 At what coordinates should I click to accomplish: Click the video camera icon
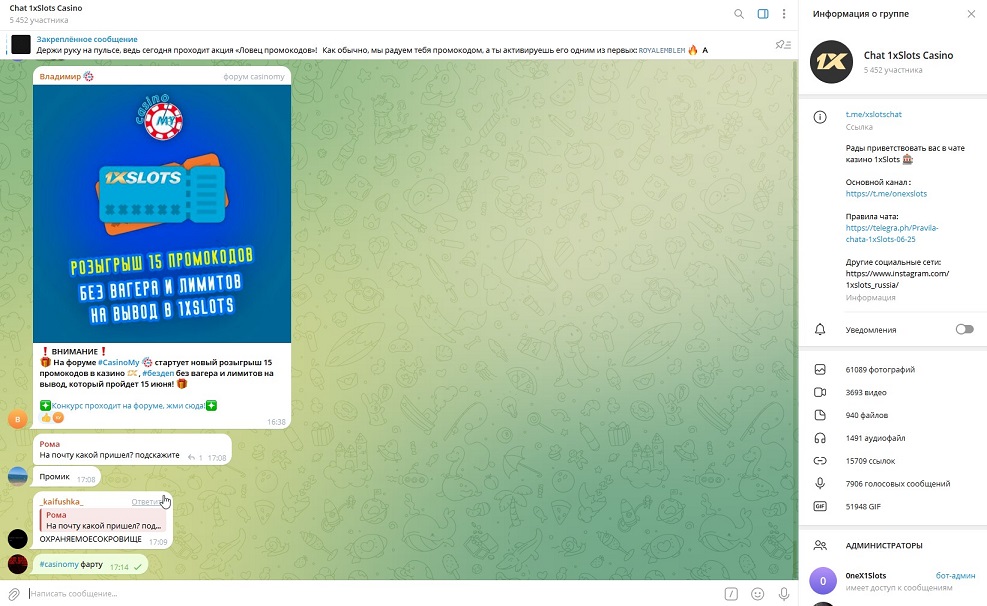pyautogui.click(x=820, y=392)
